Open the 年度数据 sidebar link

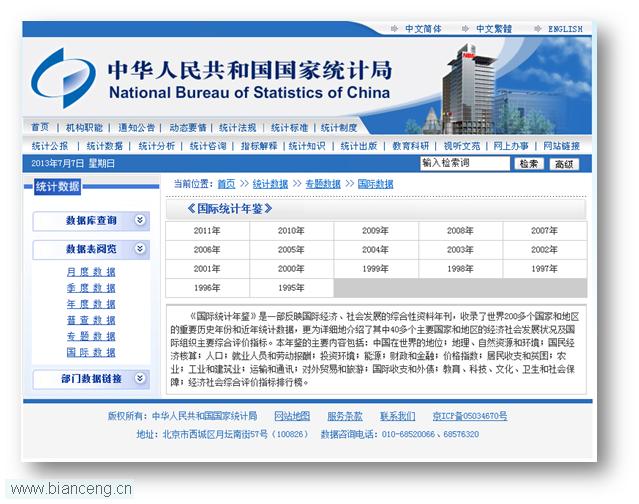91,304
